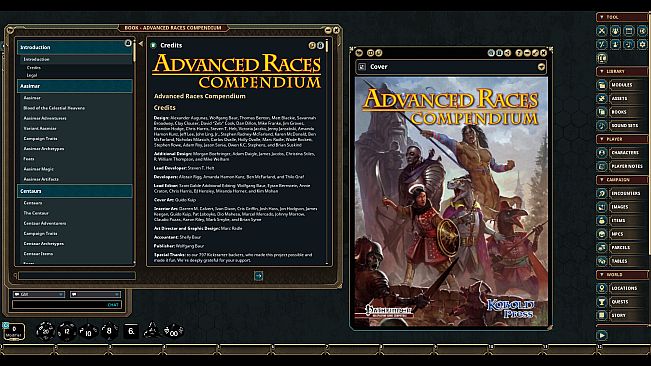
Task: Open the Calendar tool icon in Tool section
Action: 629,31
